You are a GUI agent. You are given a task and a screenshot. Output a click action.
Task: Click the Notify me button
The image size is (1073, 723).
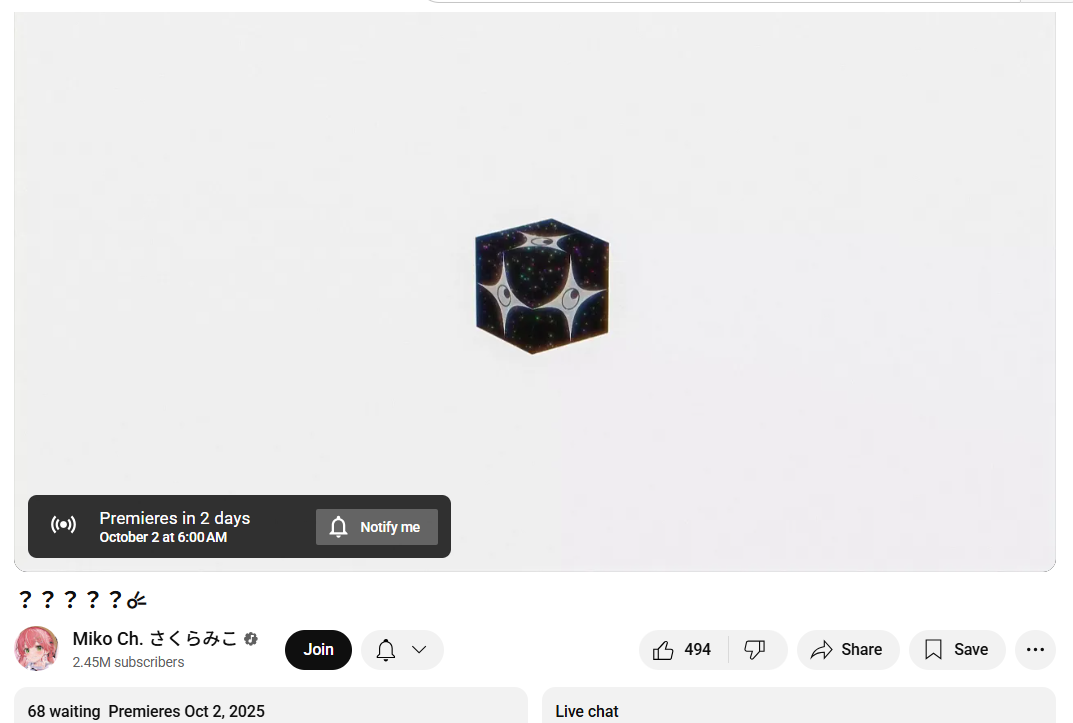(377, 527)
